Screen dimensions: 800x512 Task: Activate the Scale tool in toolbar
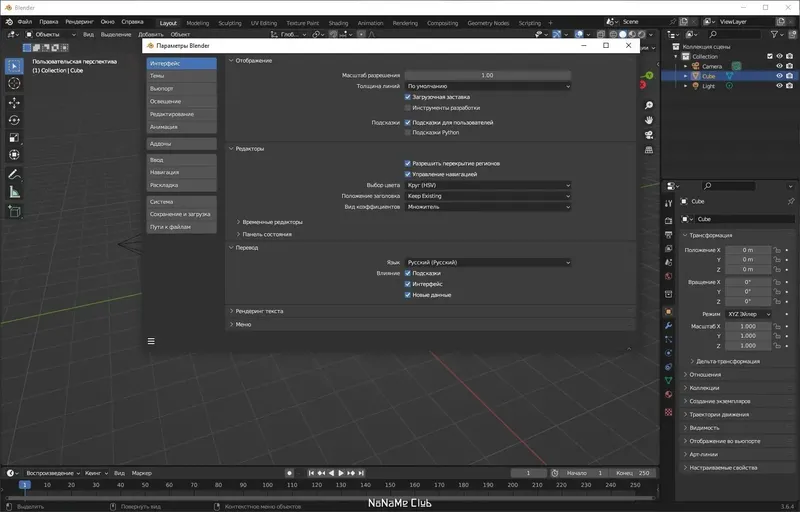[x=14, y=138]
